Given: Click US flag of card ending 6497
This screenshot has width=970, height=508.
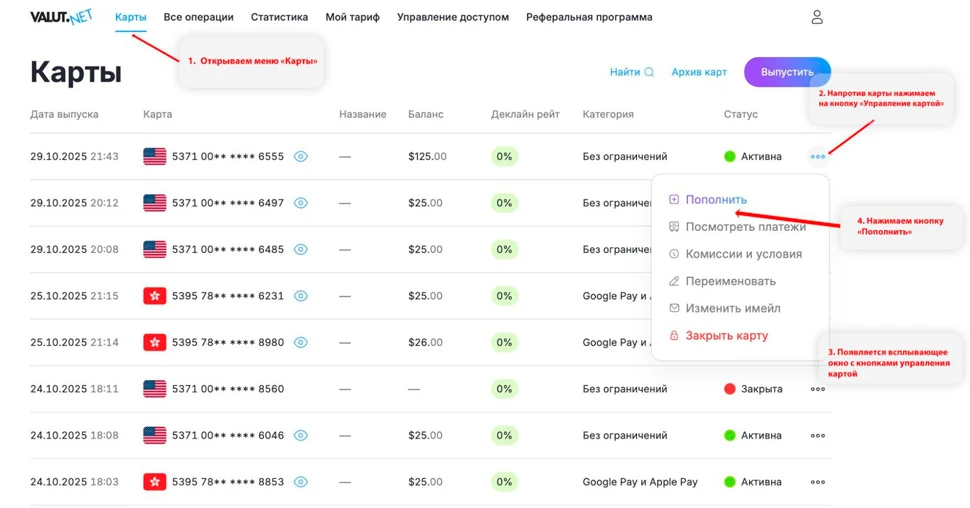Looking at the screenshot, I should click(155, 203).
